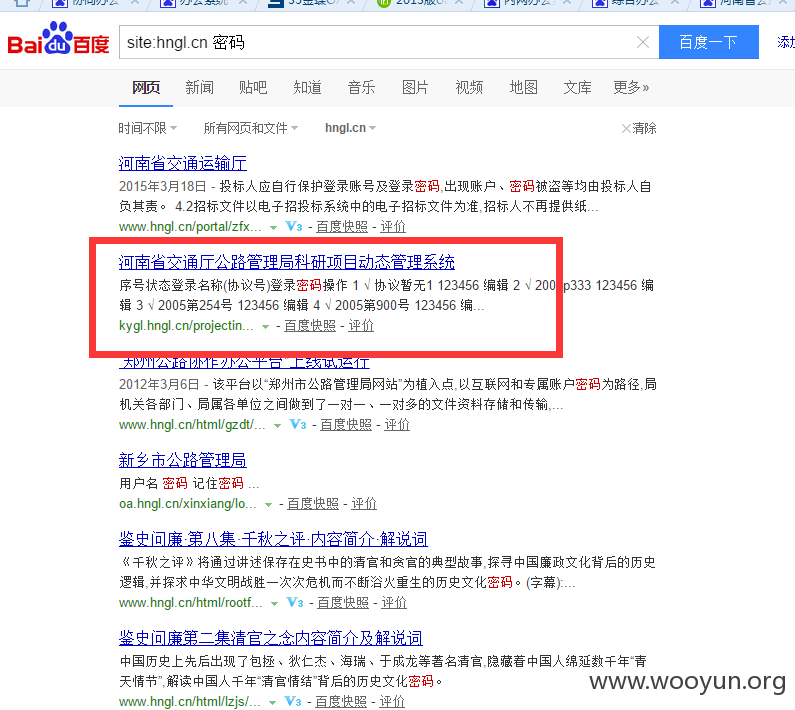The image size is (795, 710).
Task: Select the 网页 tab
Action: coord(146,88)
